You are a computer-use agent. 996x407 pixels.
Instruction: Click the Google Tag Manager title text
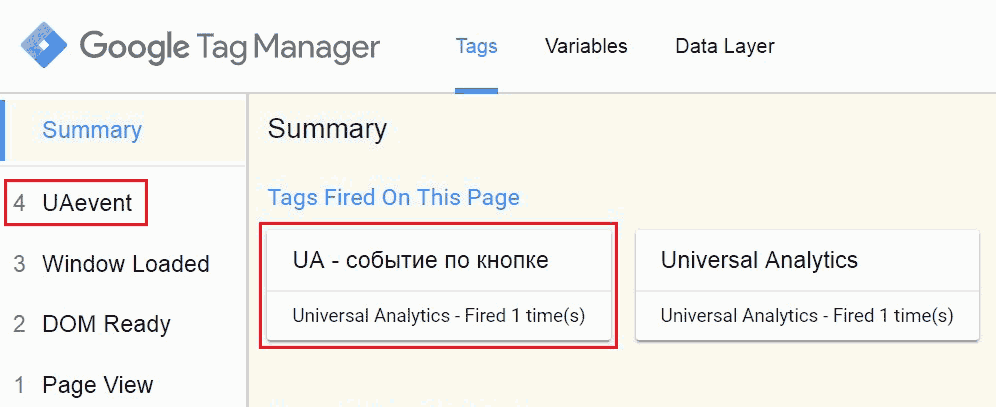229,46
